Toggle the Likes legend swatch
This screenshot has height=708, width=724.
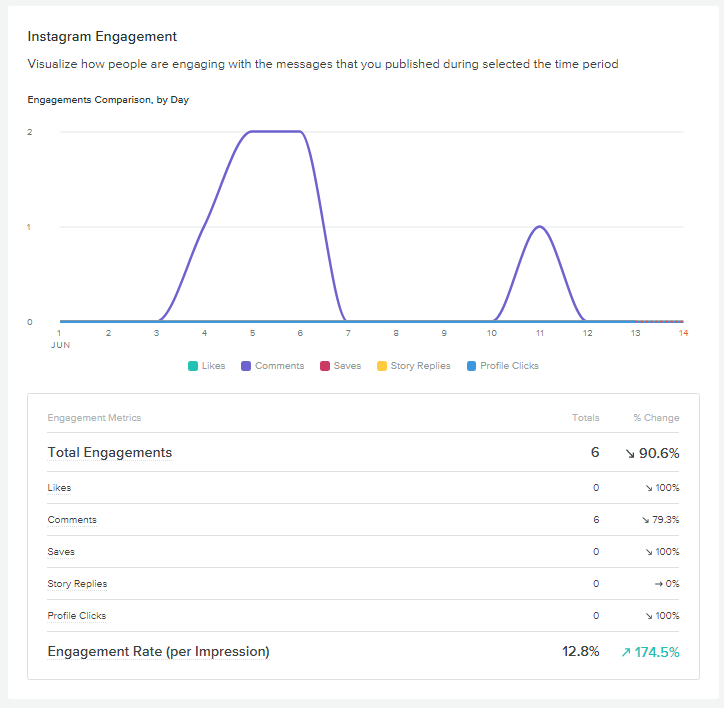193,366
